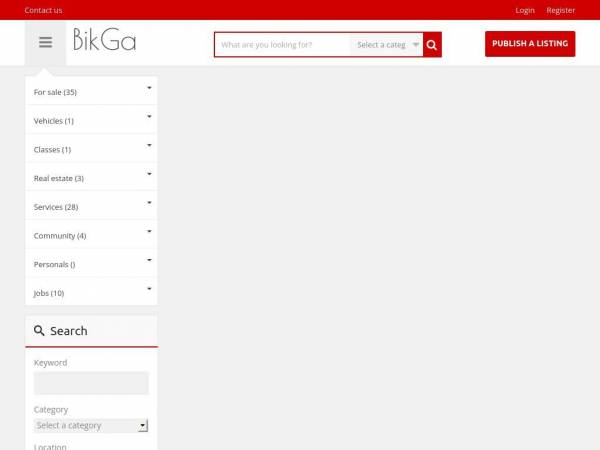Open the Jobs (10) category
Viewport: 600px width, 450px height.
pyautogui.click(x=49, y=293)
